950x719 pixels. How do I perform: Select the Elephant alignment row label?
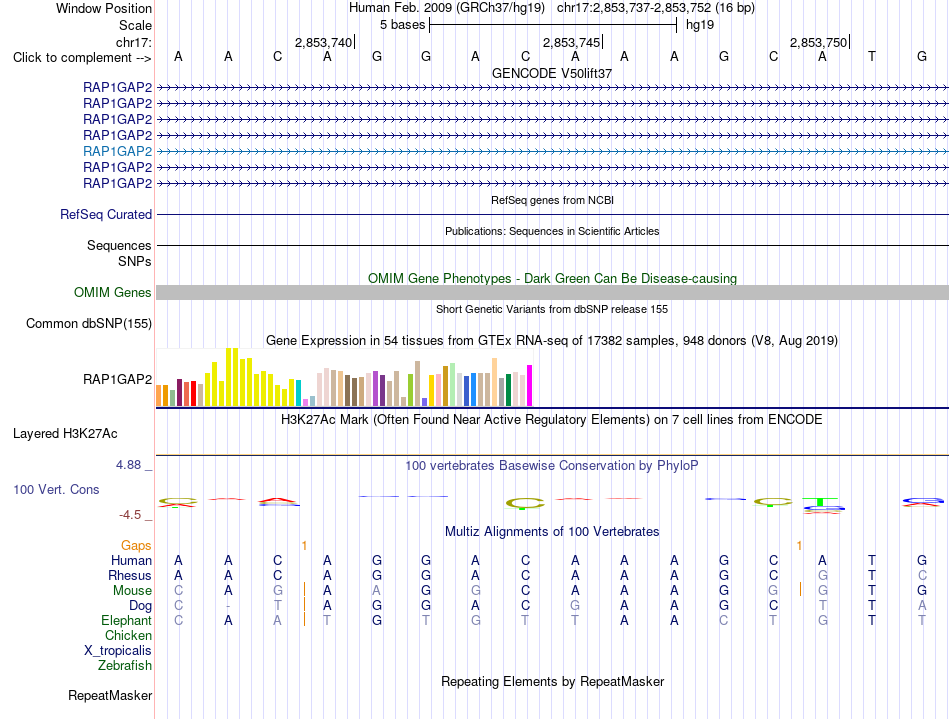pyautogui.click(x=127, y=621)
